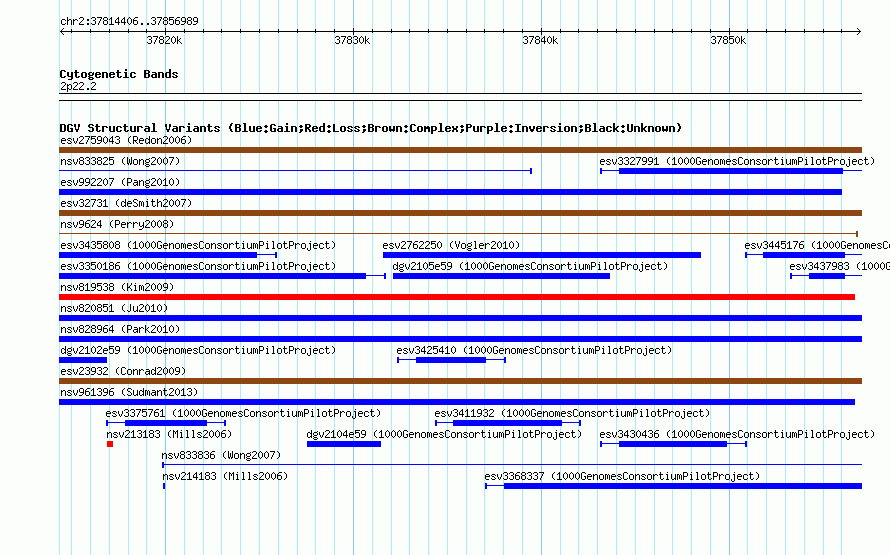The image size is (890, 555).
Task: Click nsv213183 (Mills2006) label
Action: tap(169, 434)
